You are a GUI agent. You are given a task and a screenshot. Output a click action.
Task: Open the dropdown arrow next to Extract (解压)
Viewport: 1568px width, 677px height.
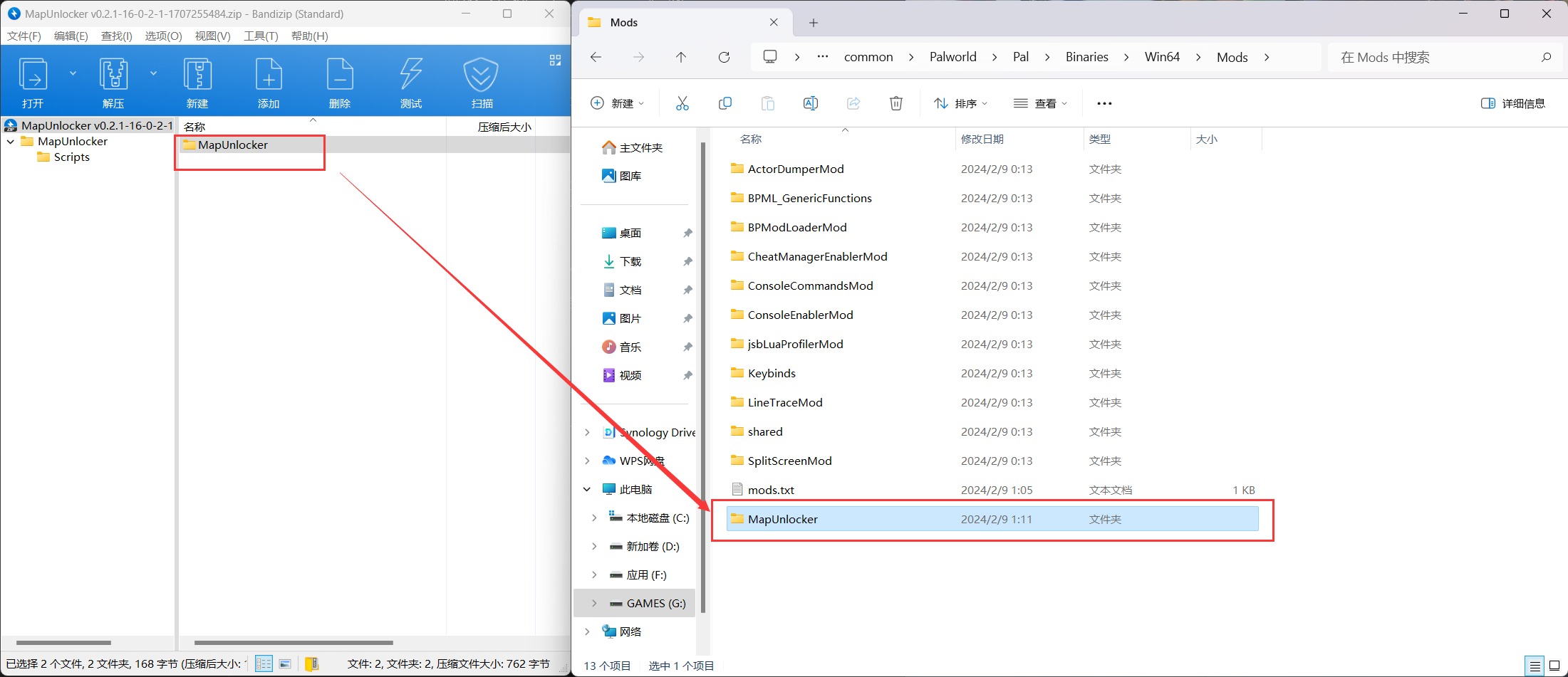pos(153,73)
